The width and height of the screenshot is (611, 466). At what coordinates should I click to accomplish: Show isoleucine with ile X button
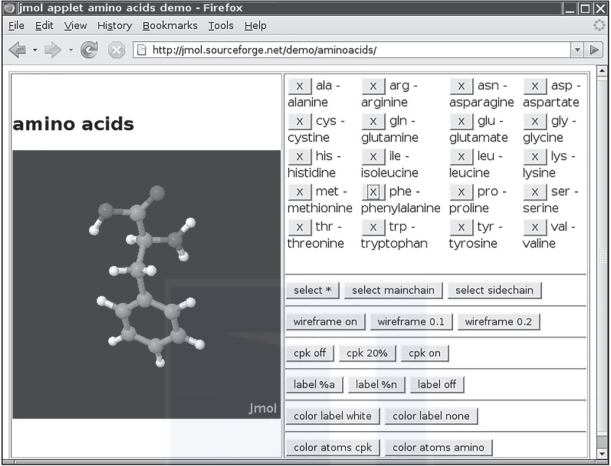point(373,157)
